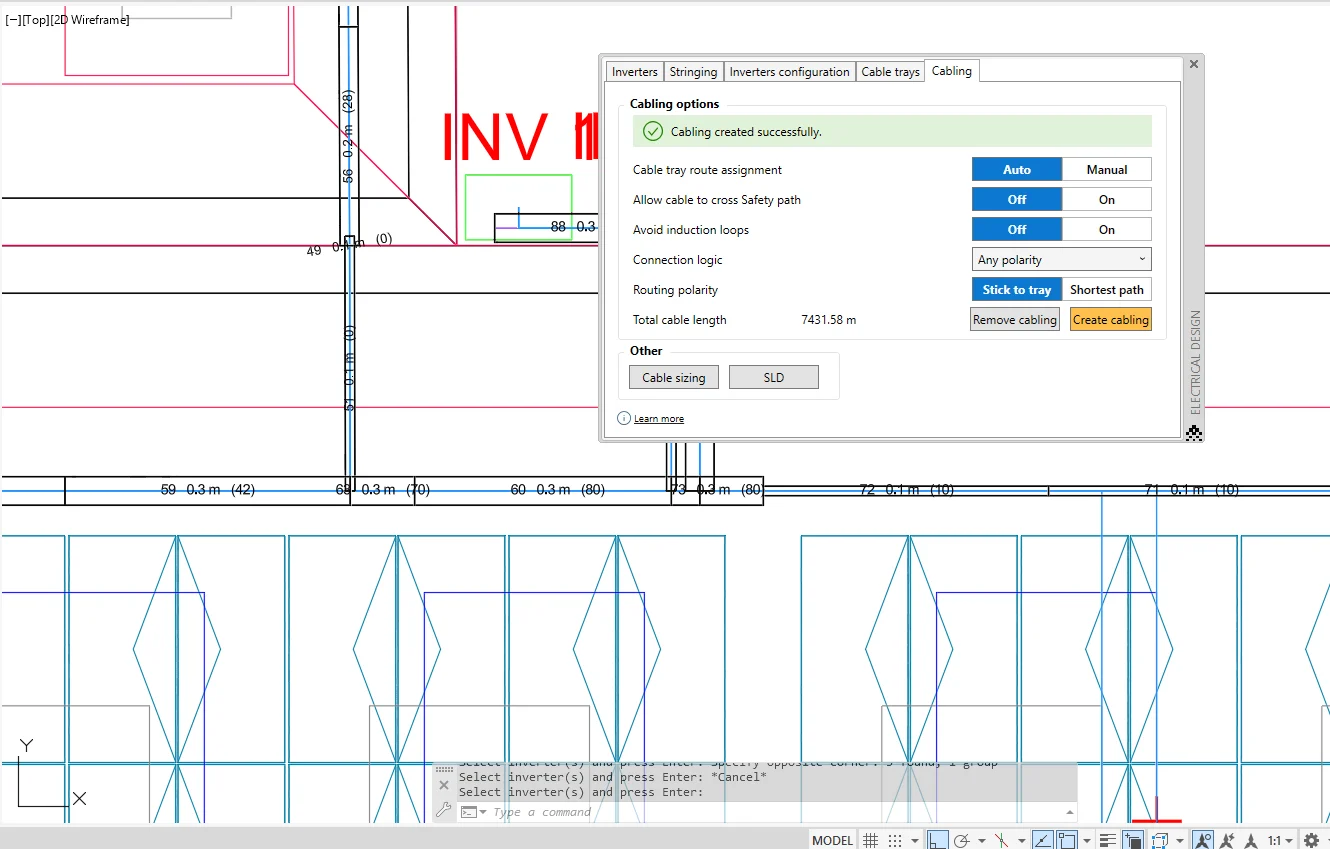Expand snap mode options arrow
Image resolution: width=1330 pixels, height=849 pixels.
915,840
